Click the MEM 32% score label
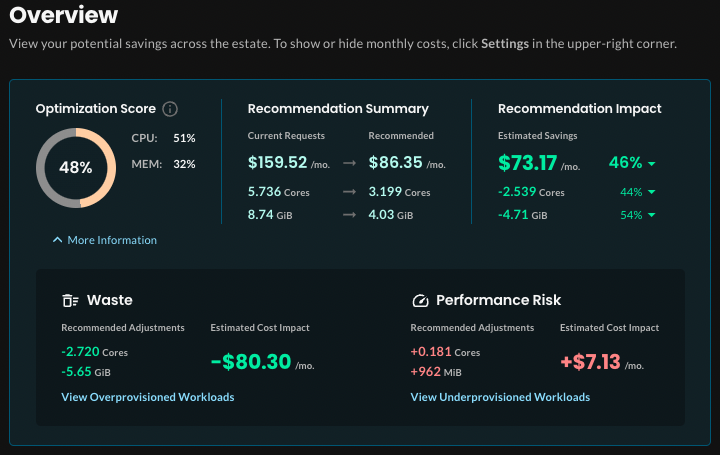 (x=163, y=164)
